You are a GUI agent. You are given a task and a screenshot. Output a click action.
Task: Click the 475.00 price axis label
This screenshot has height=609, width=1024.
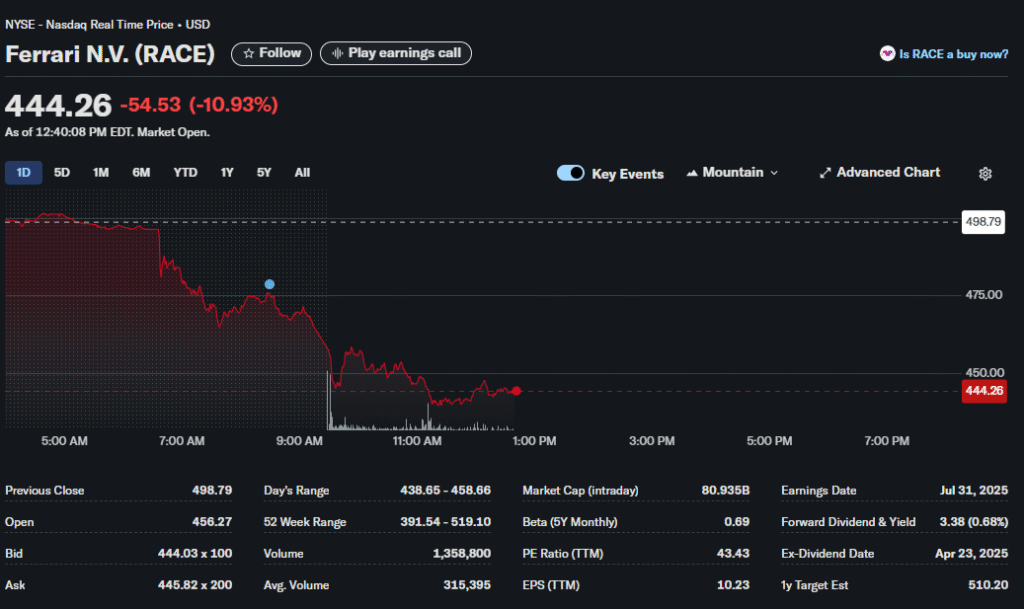tap(984, 295)
